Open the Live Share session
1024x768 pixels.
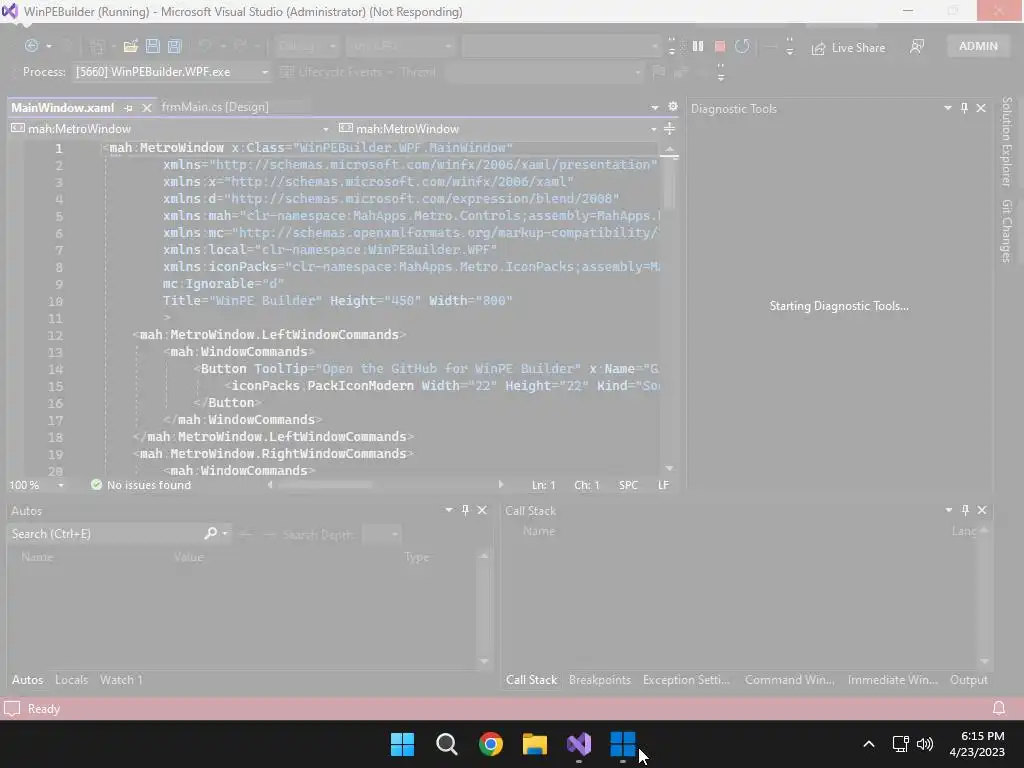848,48
